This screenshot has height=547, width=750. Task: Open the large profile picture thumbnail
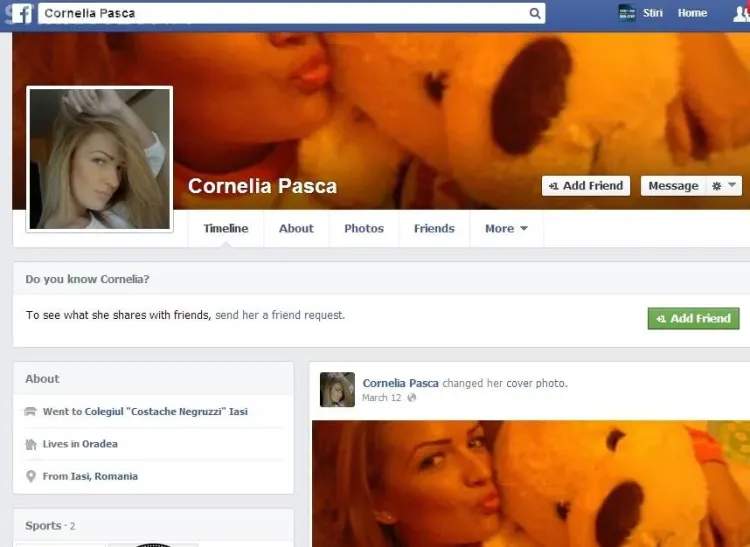point(99,159)
